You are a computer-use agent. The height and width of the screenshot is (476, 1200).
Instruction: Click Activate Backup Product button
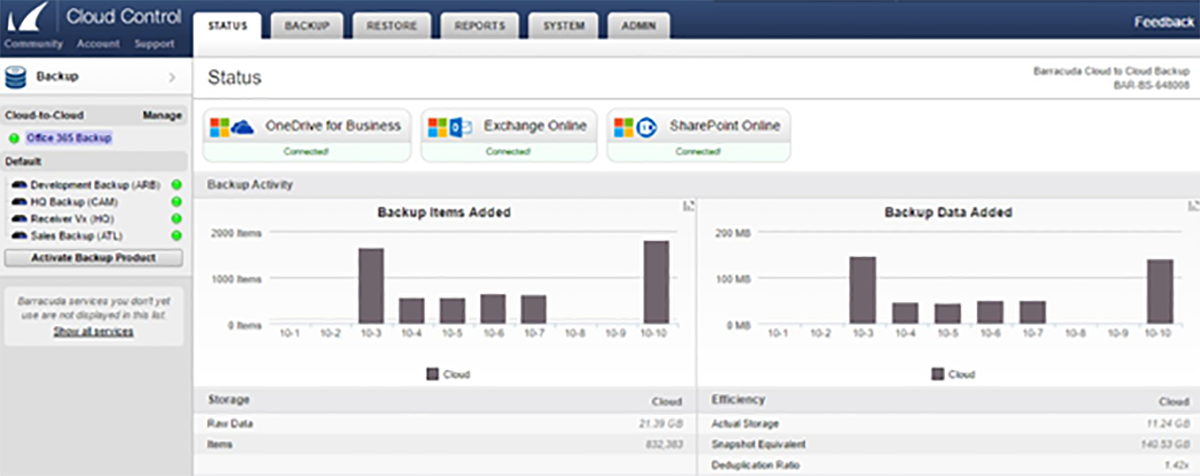pos(93,258)
